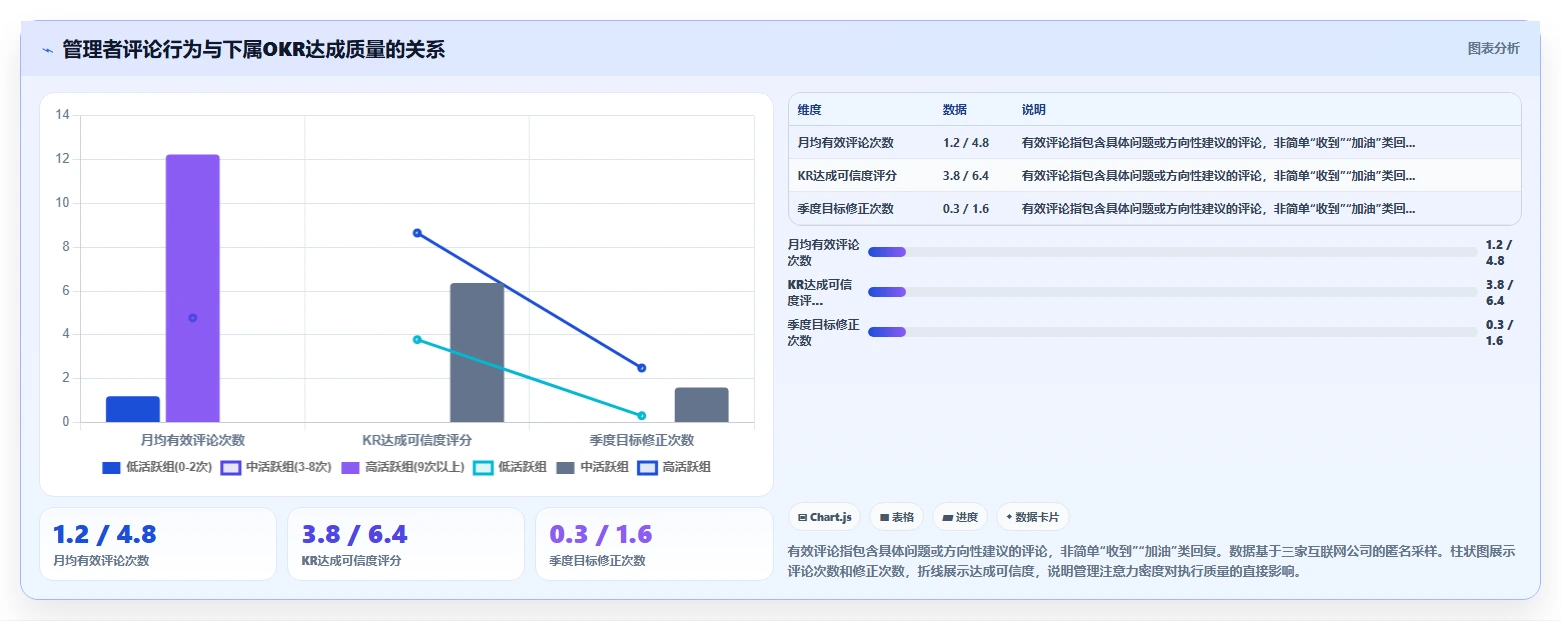Click the 月均有效评论次数 progress bar
The width and height of the screenshot is (1561, 621).
point(1172,252)
